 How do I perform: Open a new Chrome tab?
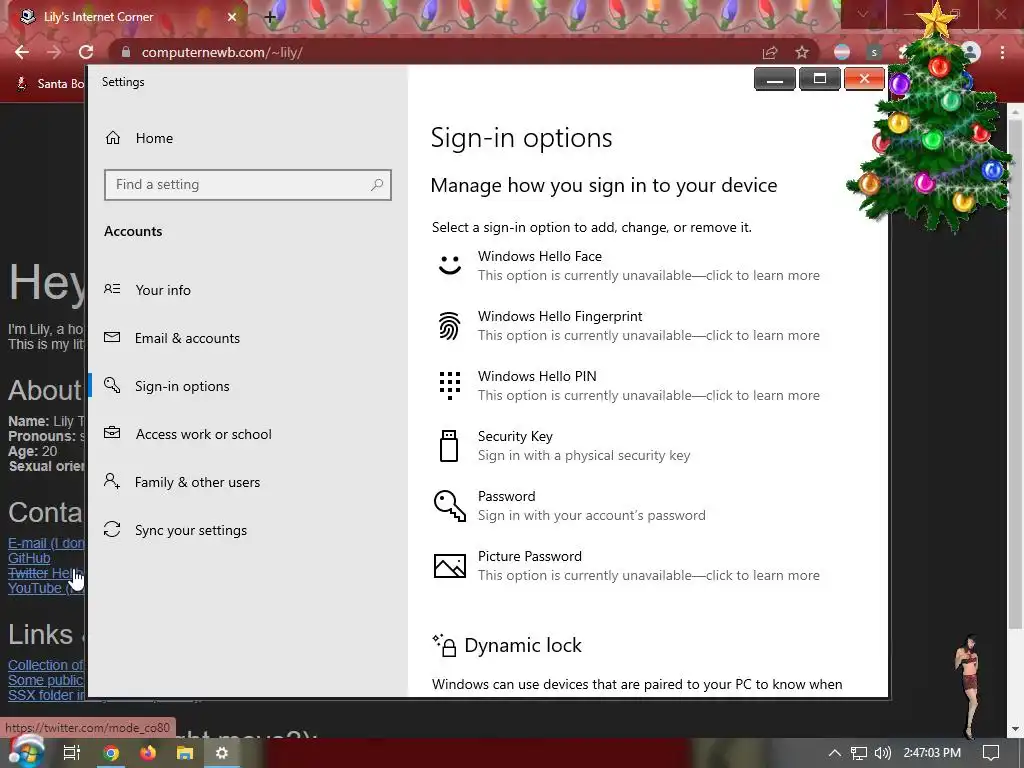pos(270,17)
